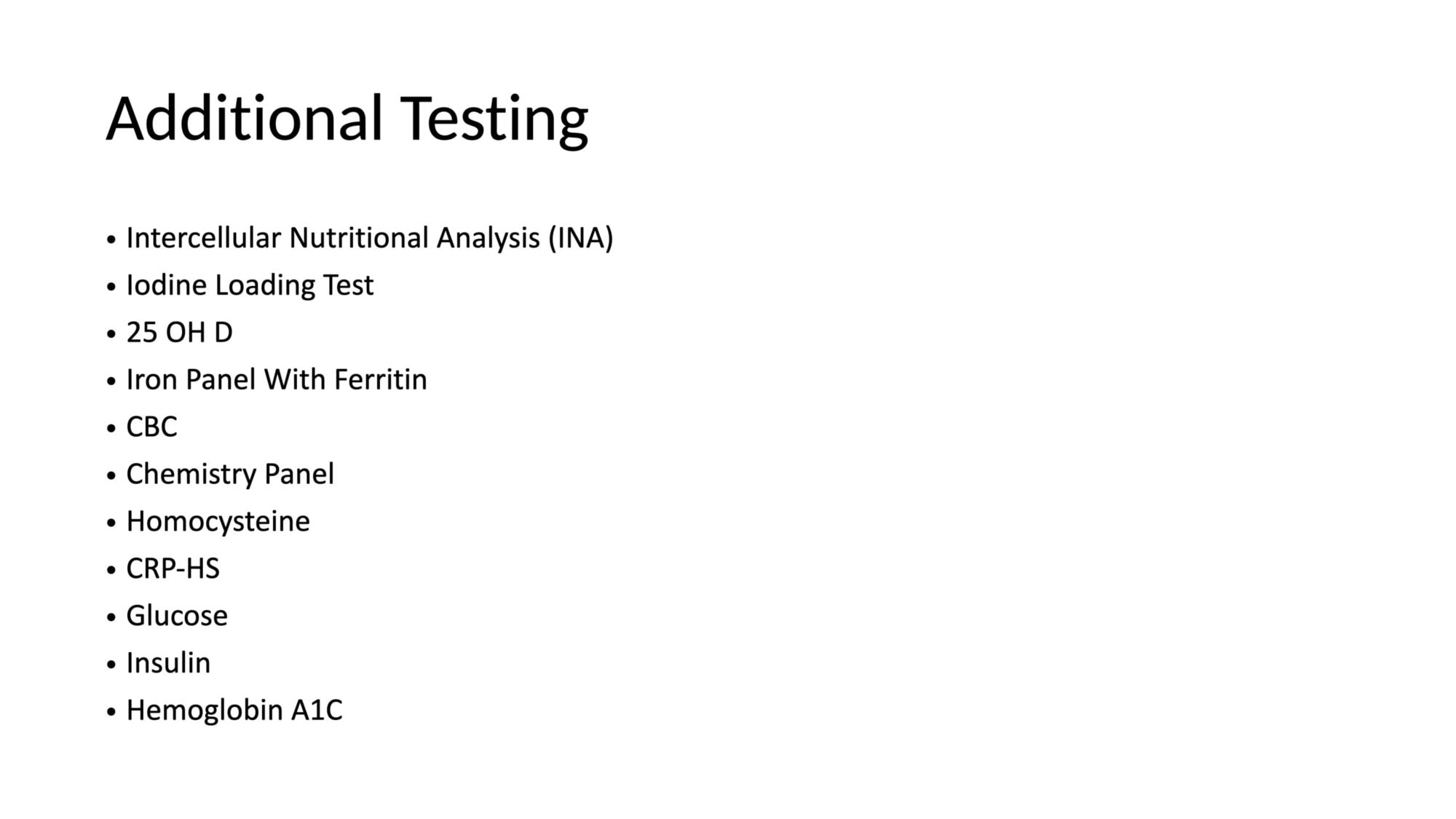The width and height of the screenshot is (1456, 819).
Task: Select the 25 OH D item
Action: point(179,333)
